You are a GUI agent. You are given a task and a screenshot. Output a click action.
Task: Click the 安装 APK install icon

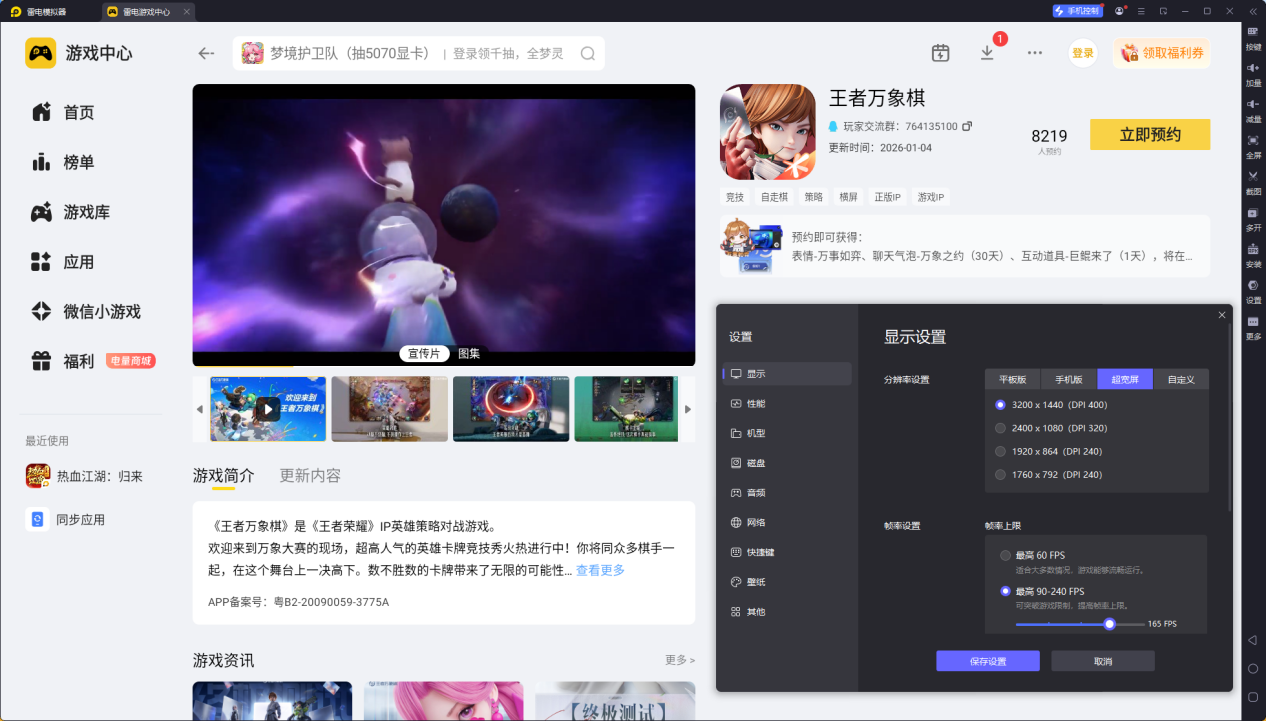click(1253, 255)
